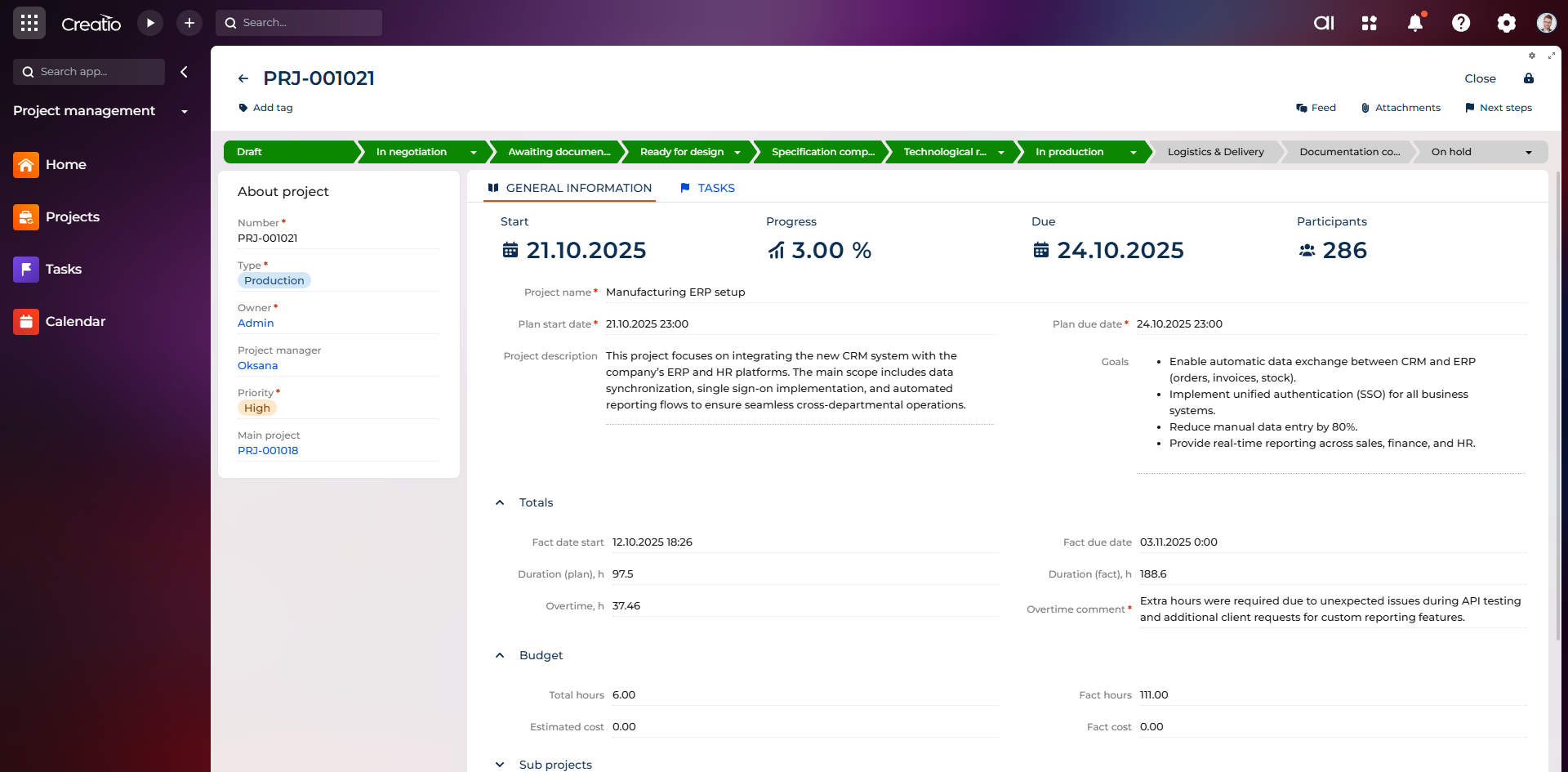
Task: Open the On hold stage dropdown
Action: pos(1529,152)
